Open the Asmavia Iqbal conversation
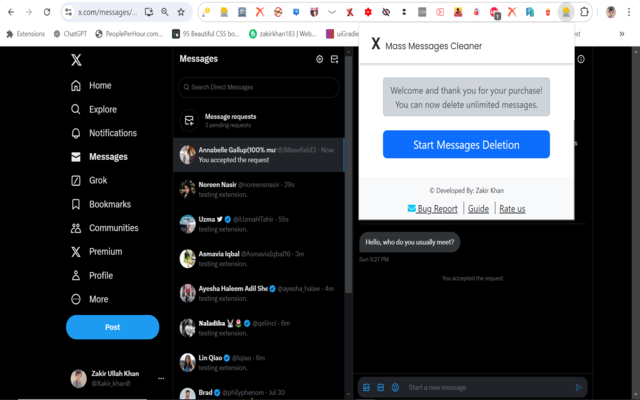The width and height of the screenshot is (640, 400). 259,259
